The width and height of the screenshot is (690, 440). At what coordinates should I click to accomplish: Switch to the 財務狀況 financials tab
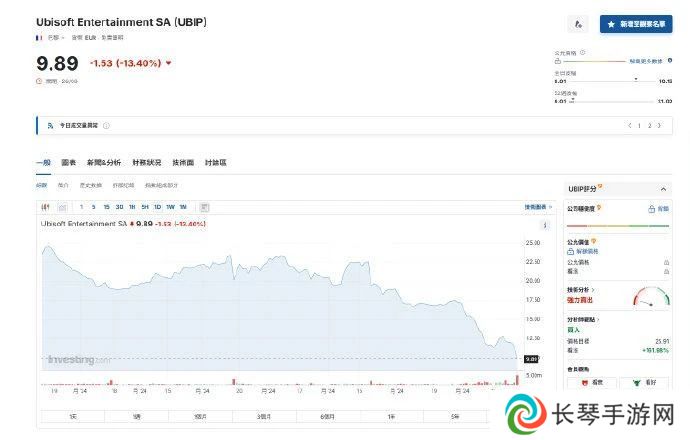(x=147, y=162)
